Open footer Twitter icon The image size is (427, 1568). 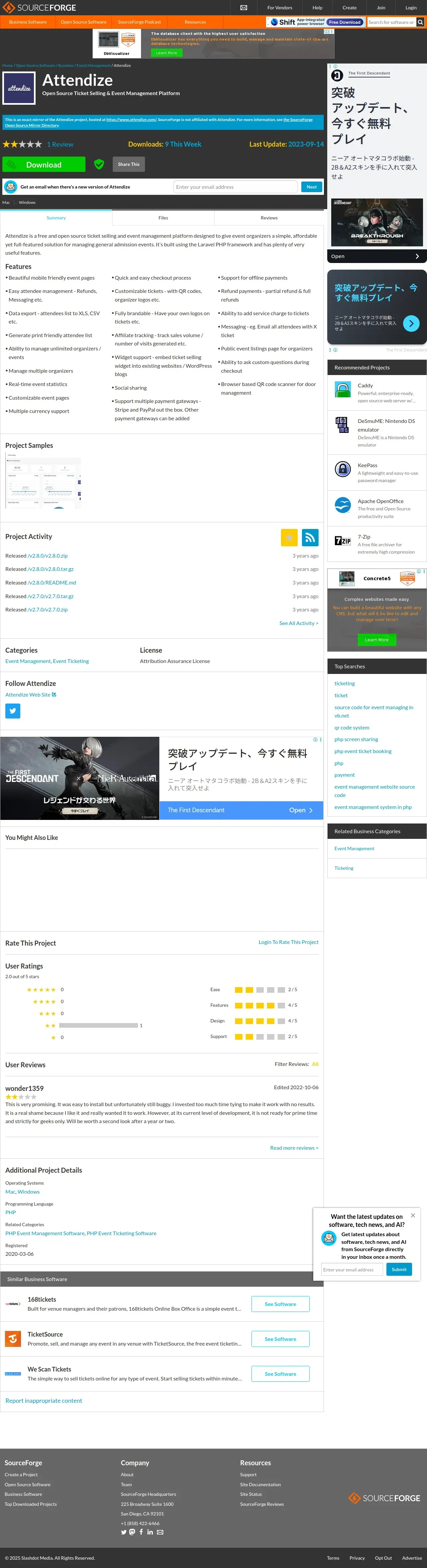click(124, 1532)
